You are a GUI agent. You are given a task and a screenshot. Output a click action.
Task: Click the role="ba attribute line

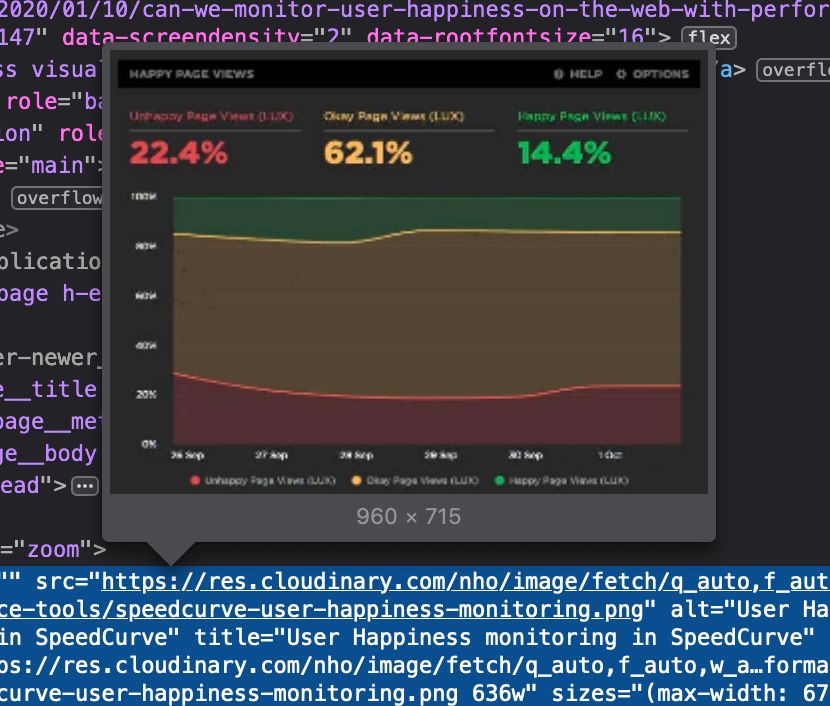pos(54,101)
